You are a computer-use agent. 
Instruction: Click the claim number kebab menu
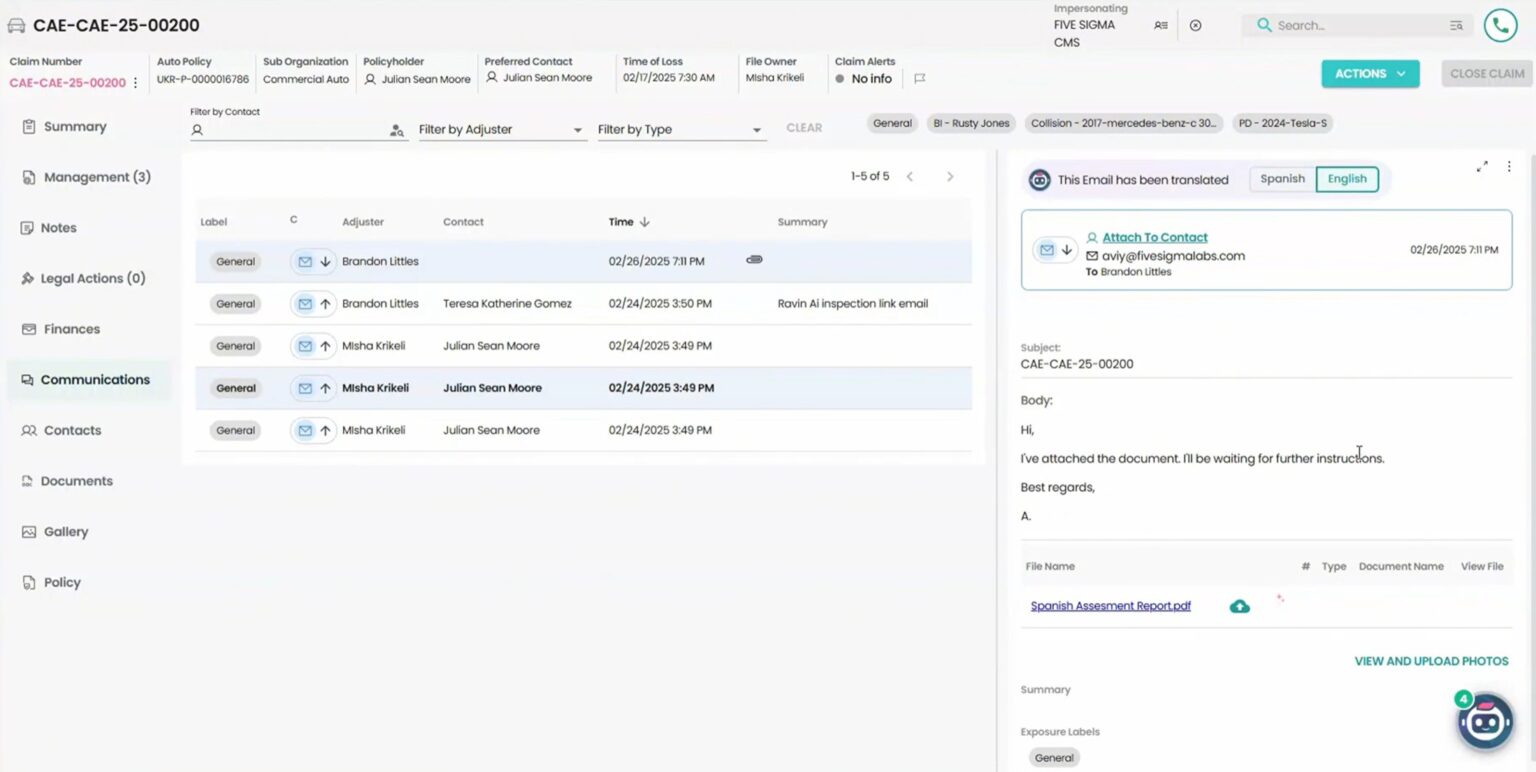pos(134,82)
